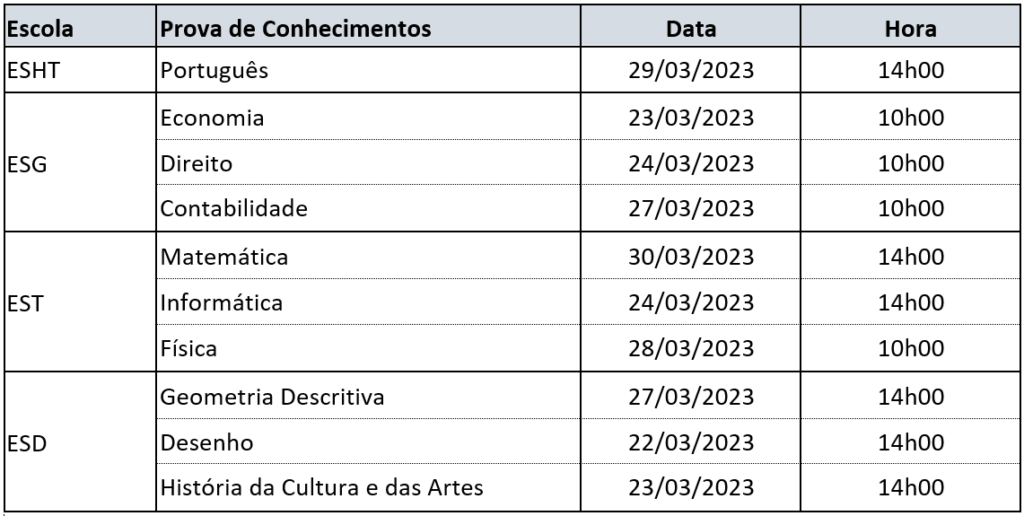Select the Português exam cell
The height and width of the screenshot is (516, 1024).
click(x=368, y=70)
